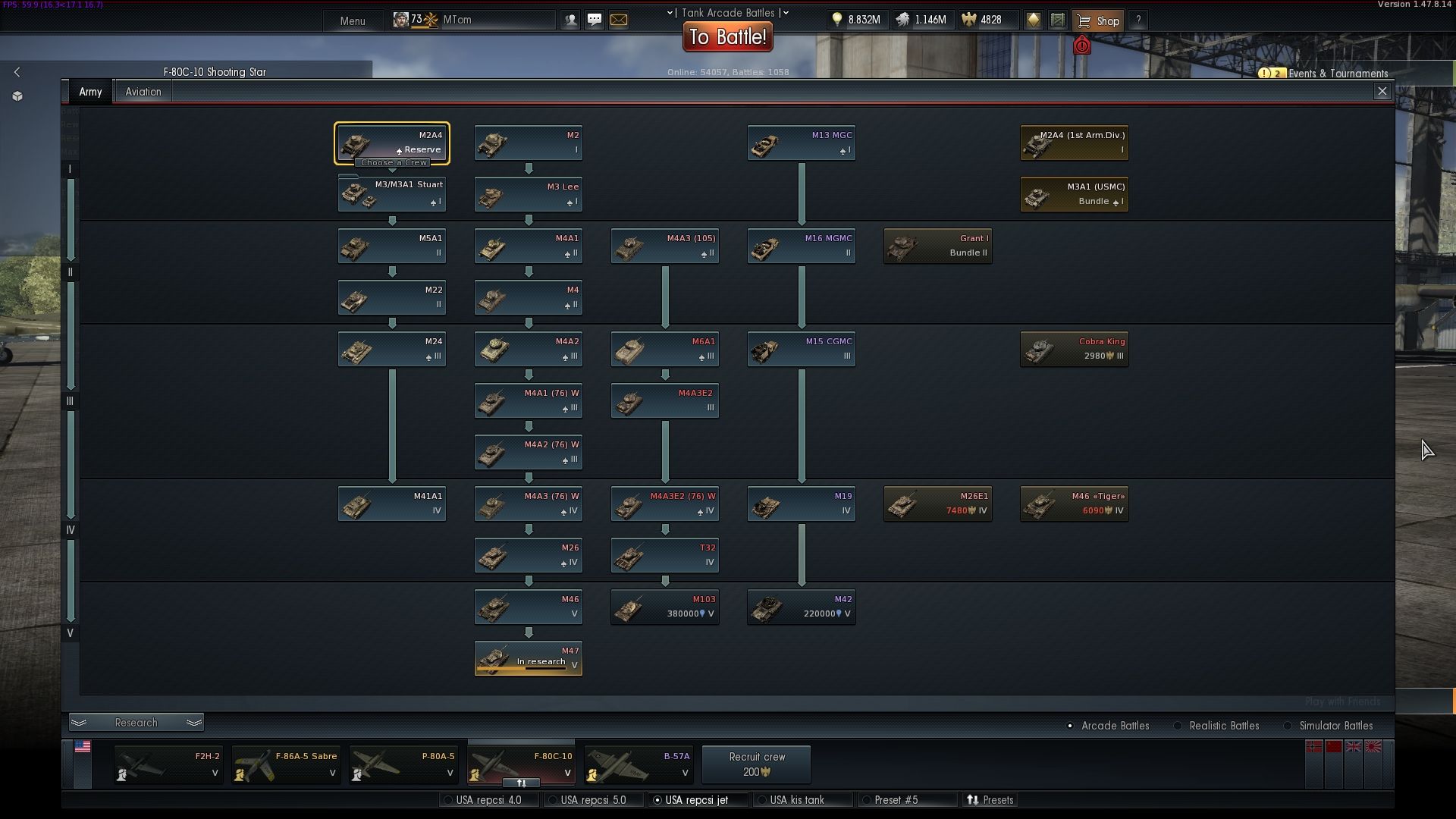Image resolution: width=1456 pixels, height=819 pixels.
Task: Click the Research button
Action: coord(136,722)
